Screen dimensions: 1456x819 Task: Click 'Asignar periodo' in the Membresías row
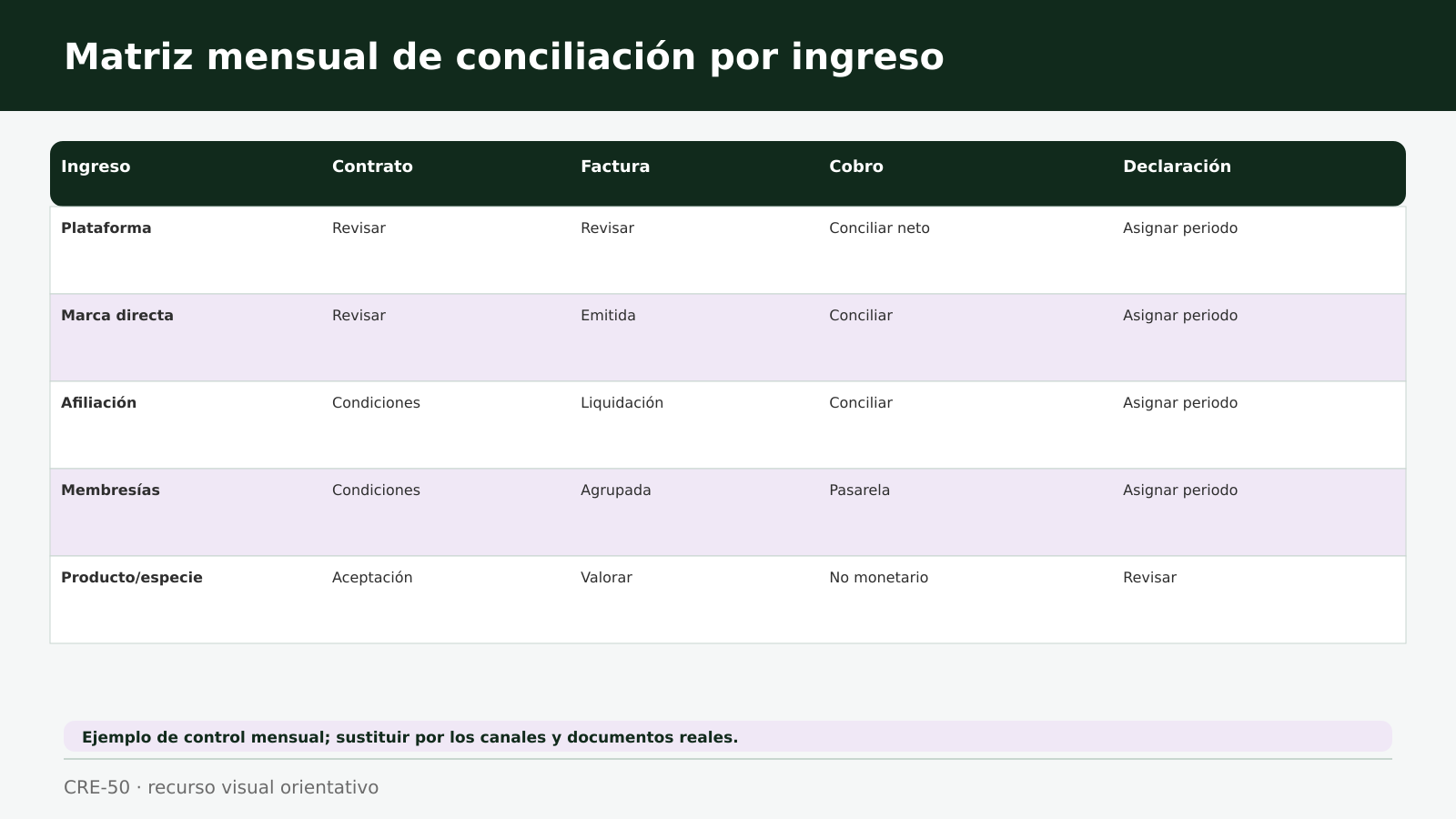1180,490
